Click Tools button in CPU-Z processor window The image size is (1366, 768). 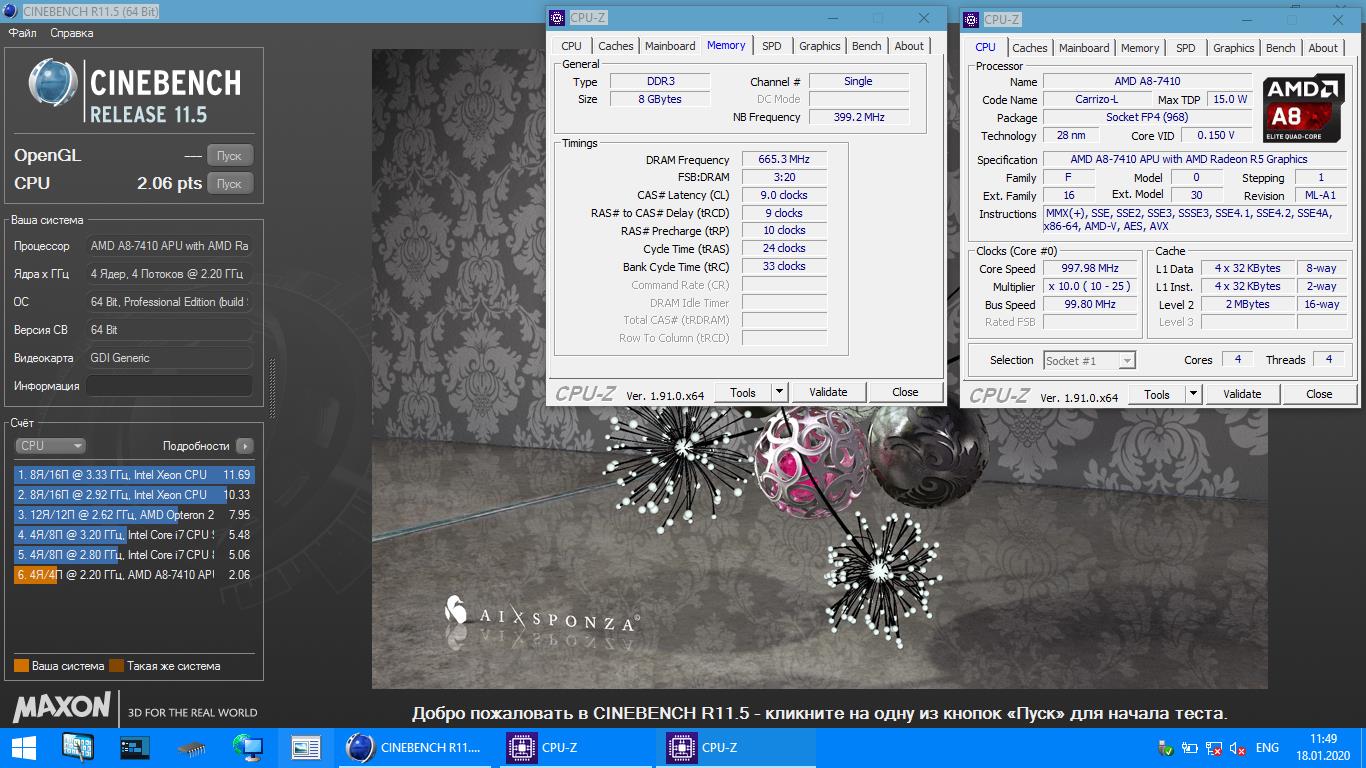pyautogui.click(x=1157, y=395)
